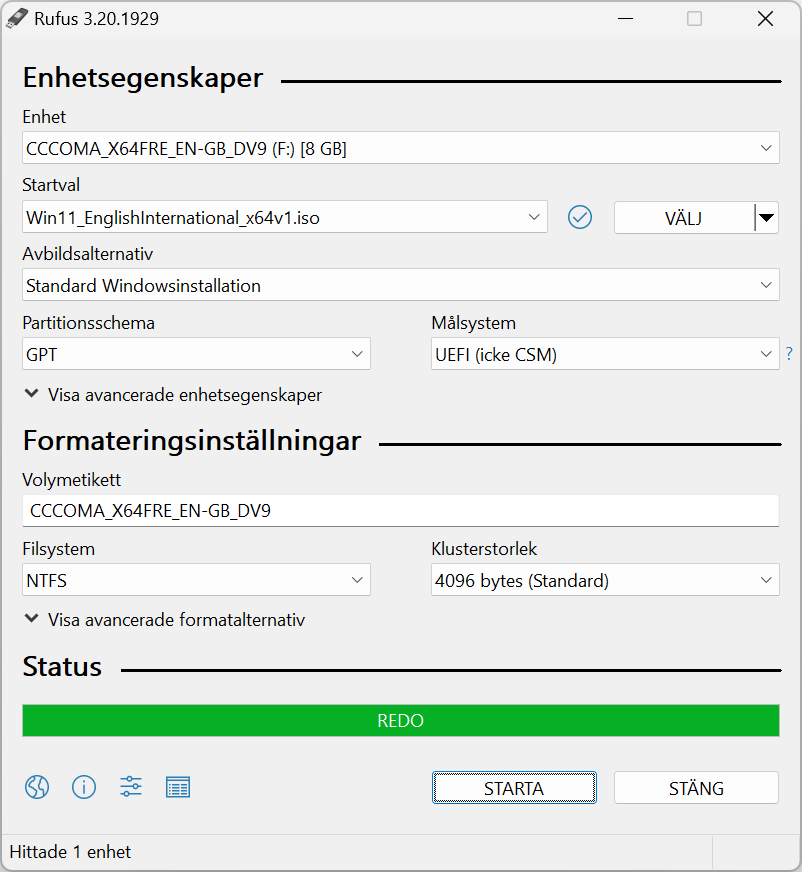The width and height of the screenshot is (802, 872).
Task: Open the Avbildsalternativ dropdown
Action: coord(400,285)
